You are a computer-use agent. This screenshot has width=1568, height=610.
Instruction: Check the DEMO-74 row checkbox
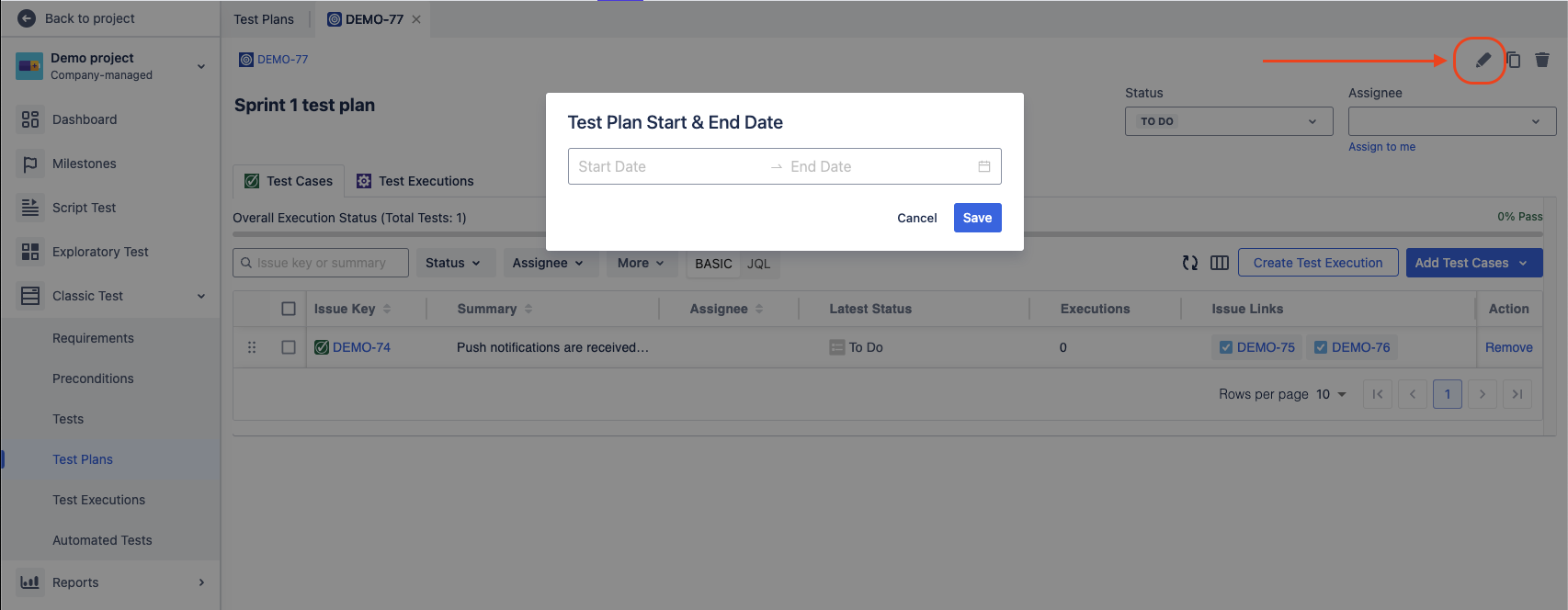(x=289, y=347)
